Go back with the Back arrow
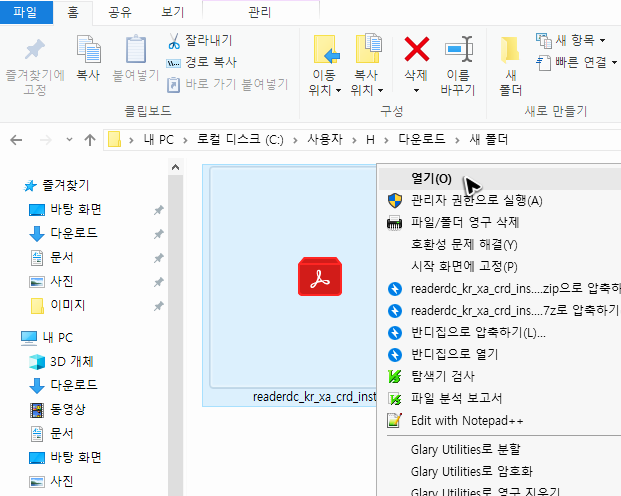The height and width of the screenshot is (496, 621). point(16,140)
